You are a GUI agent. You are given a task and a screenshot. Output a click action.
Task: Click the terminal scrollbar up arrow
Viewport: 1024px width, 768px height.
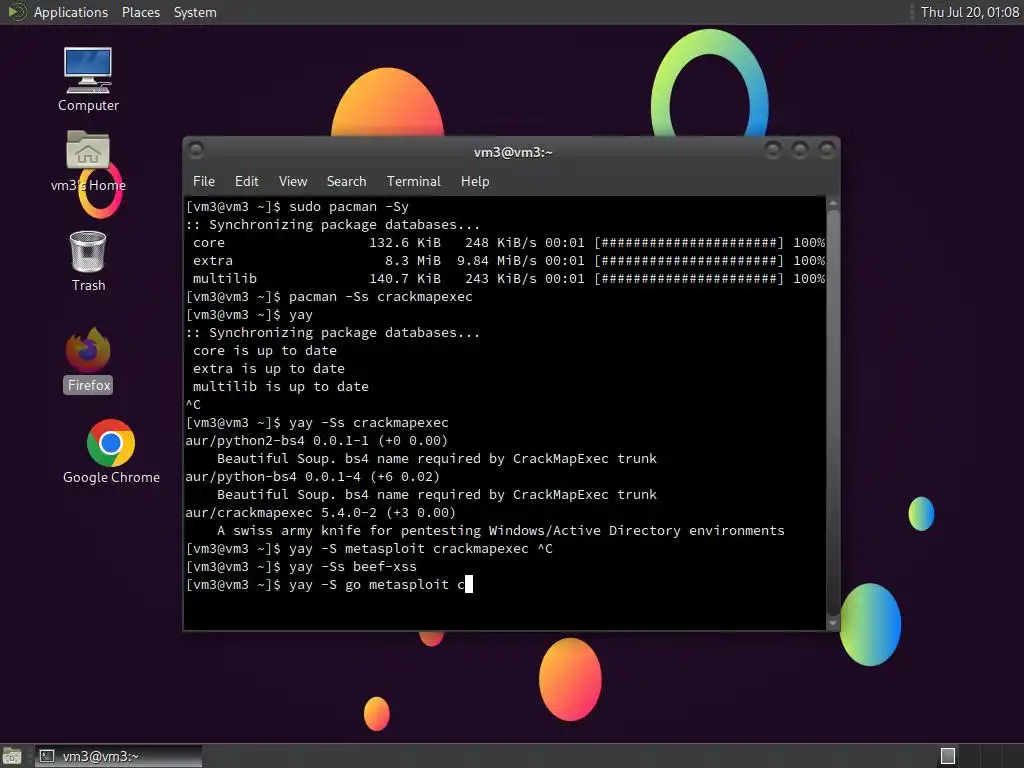[x=833, y=204]
